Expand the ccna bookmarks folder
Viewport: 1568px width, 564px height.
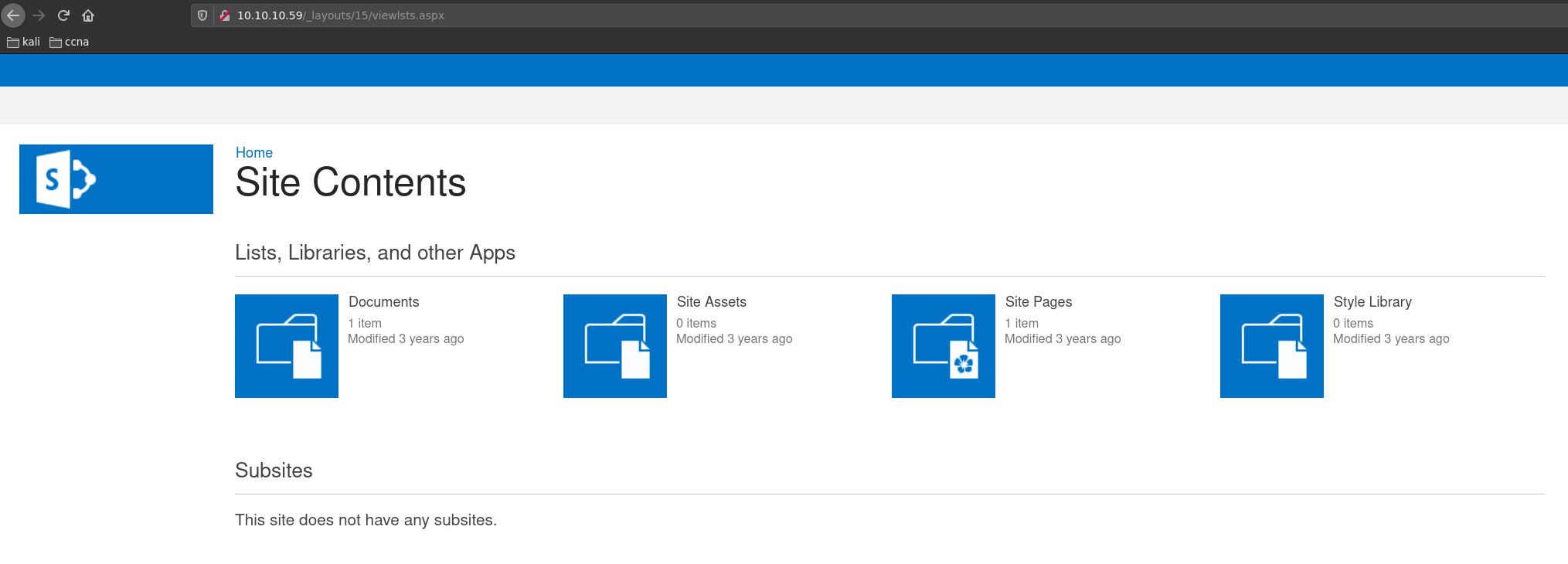point(70,42)
